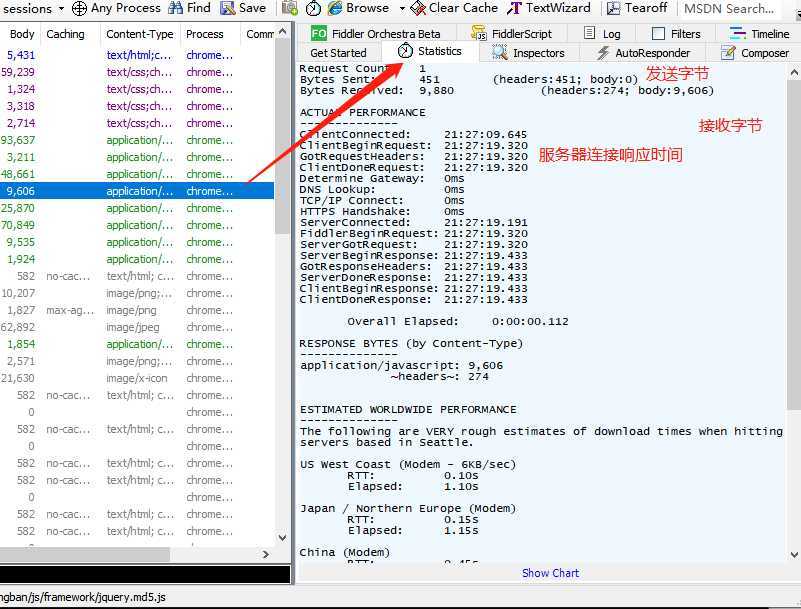Click the Statistics panel scroll-down arrow
This screenshot has width=801, height=609.
pos(794,554)
